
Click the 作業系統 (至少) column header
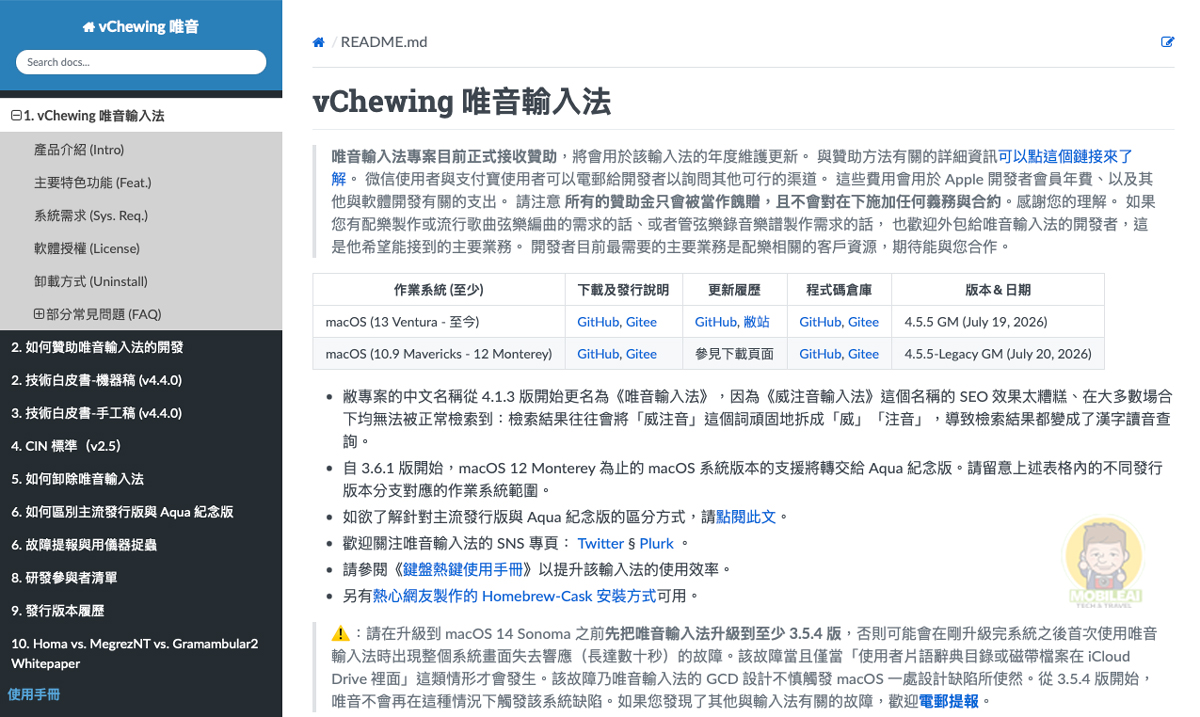[x=439, y=290]
